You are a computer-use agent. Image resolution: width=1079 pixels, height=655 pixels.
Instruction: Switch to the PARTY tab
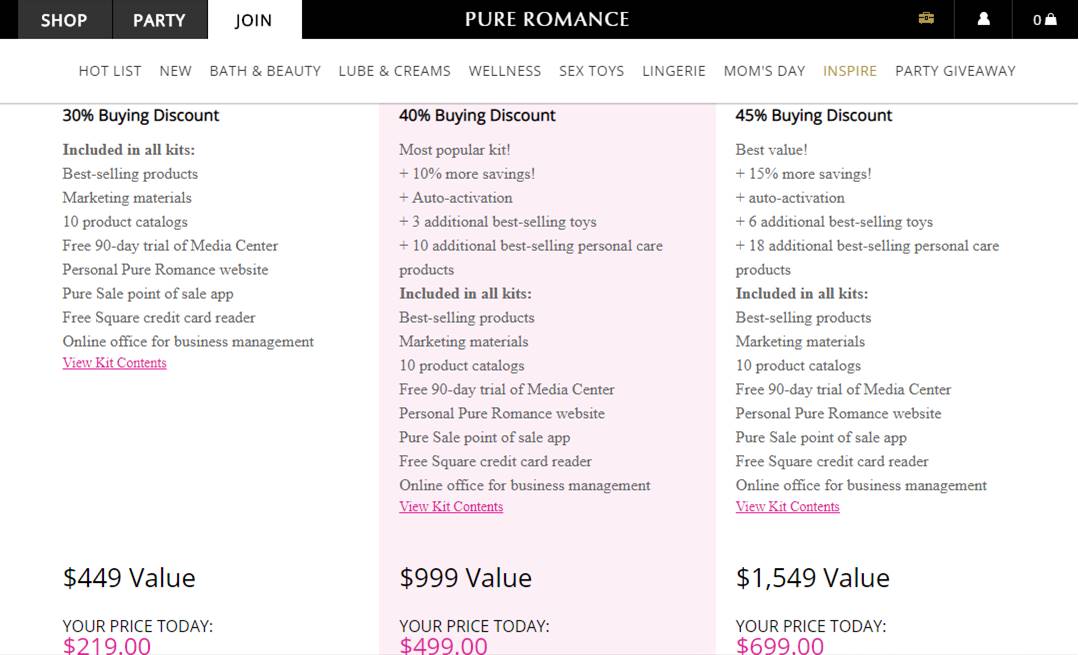pos(160,19)
